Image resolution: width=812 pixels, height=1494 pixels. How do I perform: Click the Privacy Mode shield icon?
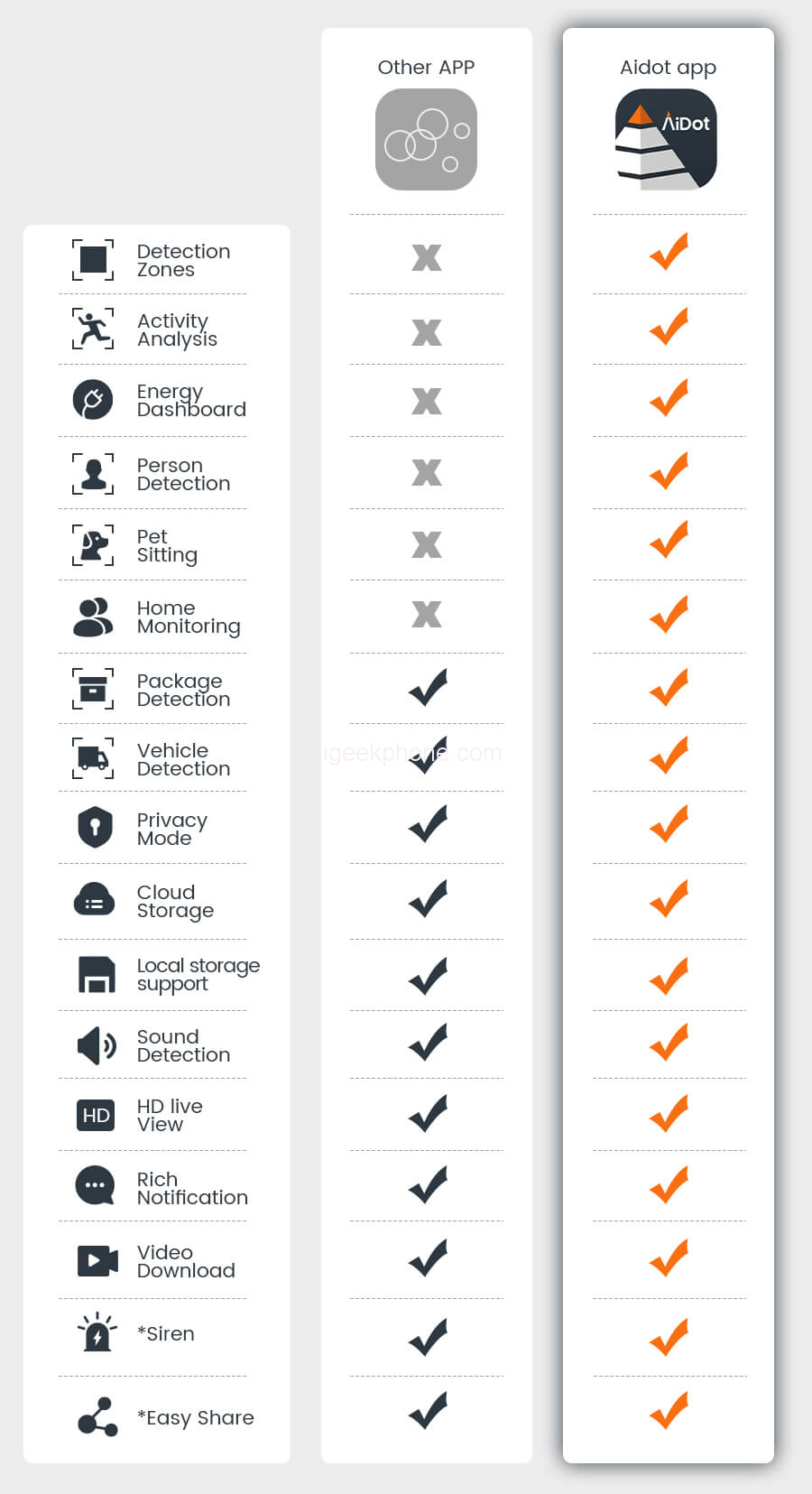click(x=95, y=827)
